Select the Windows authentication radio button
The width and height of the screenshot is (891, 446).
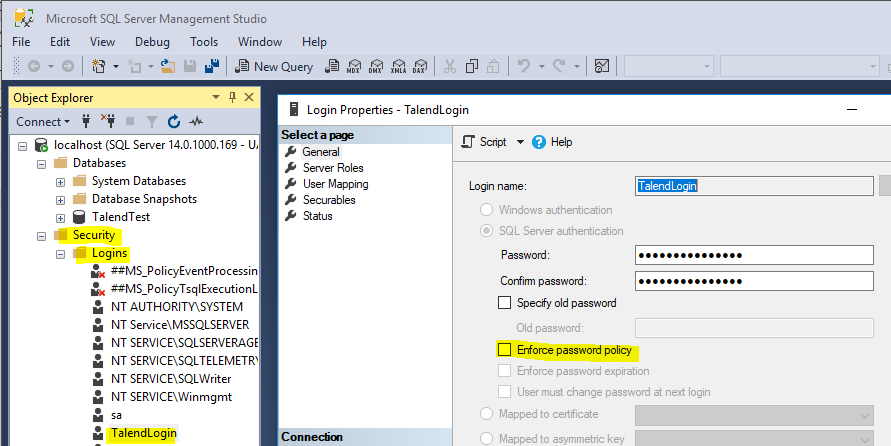(x=486, y=210)
